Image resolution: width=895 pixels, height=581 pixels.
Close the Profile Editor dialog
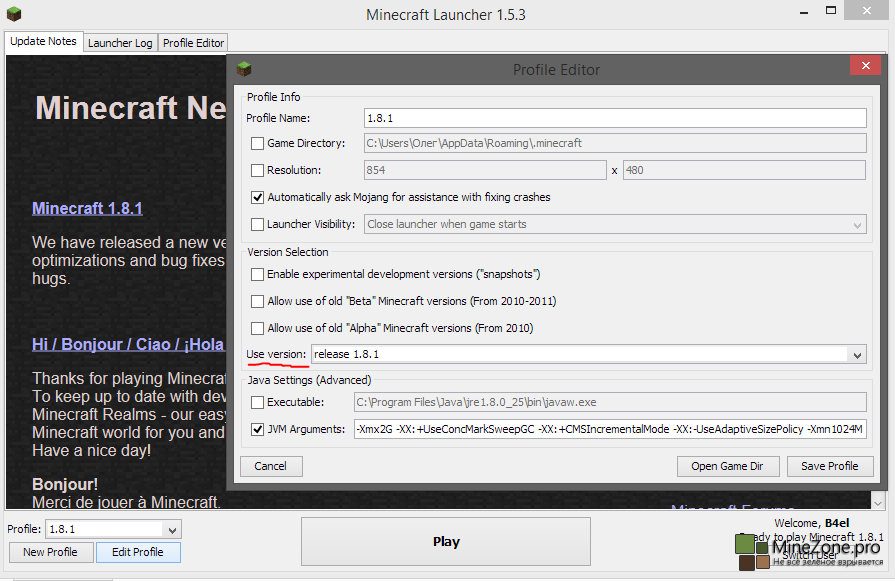click(864, 67)
